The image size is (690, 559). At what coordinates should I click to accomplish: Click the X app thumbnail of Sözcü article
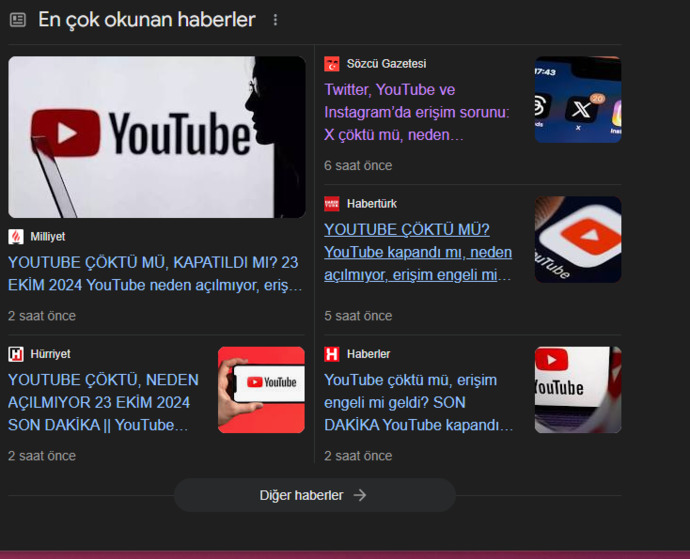pos(578,99)
